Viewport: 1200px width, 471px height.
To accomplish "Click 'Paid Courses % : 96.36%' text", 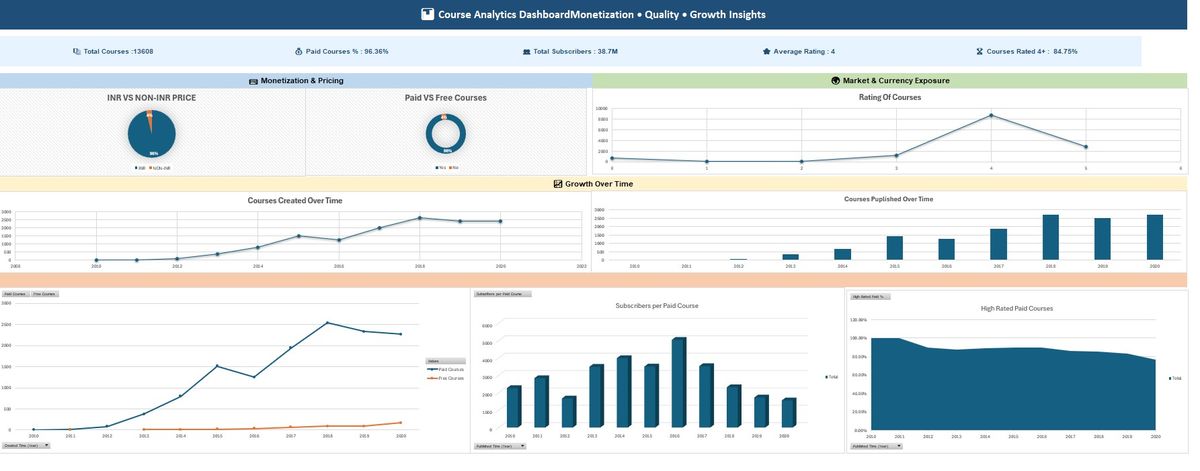I will pyautogui.click(x=347, y=51).
